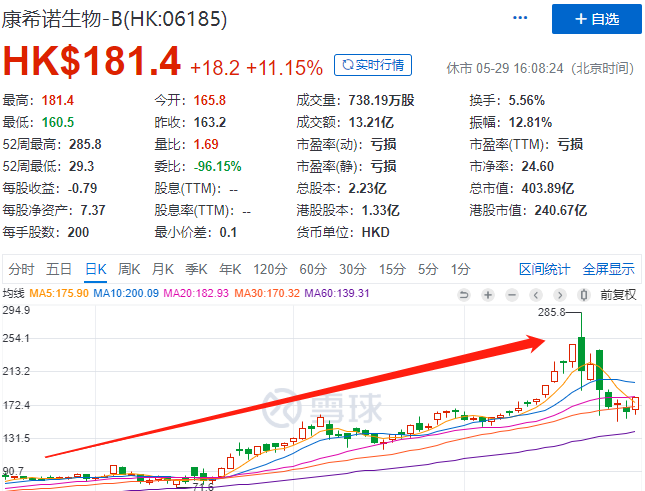Image resolution: width=645 pixels, height=491 pixels.
Task: Click the 每股收益 value -0.79
Action: [x=82, y=188]
